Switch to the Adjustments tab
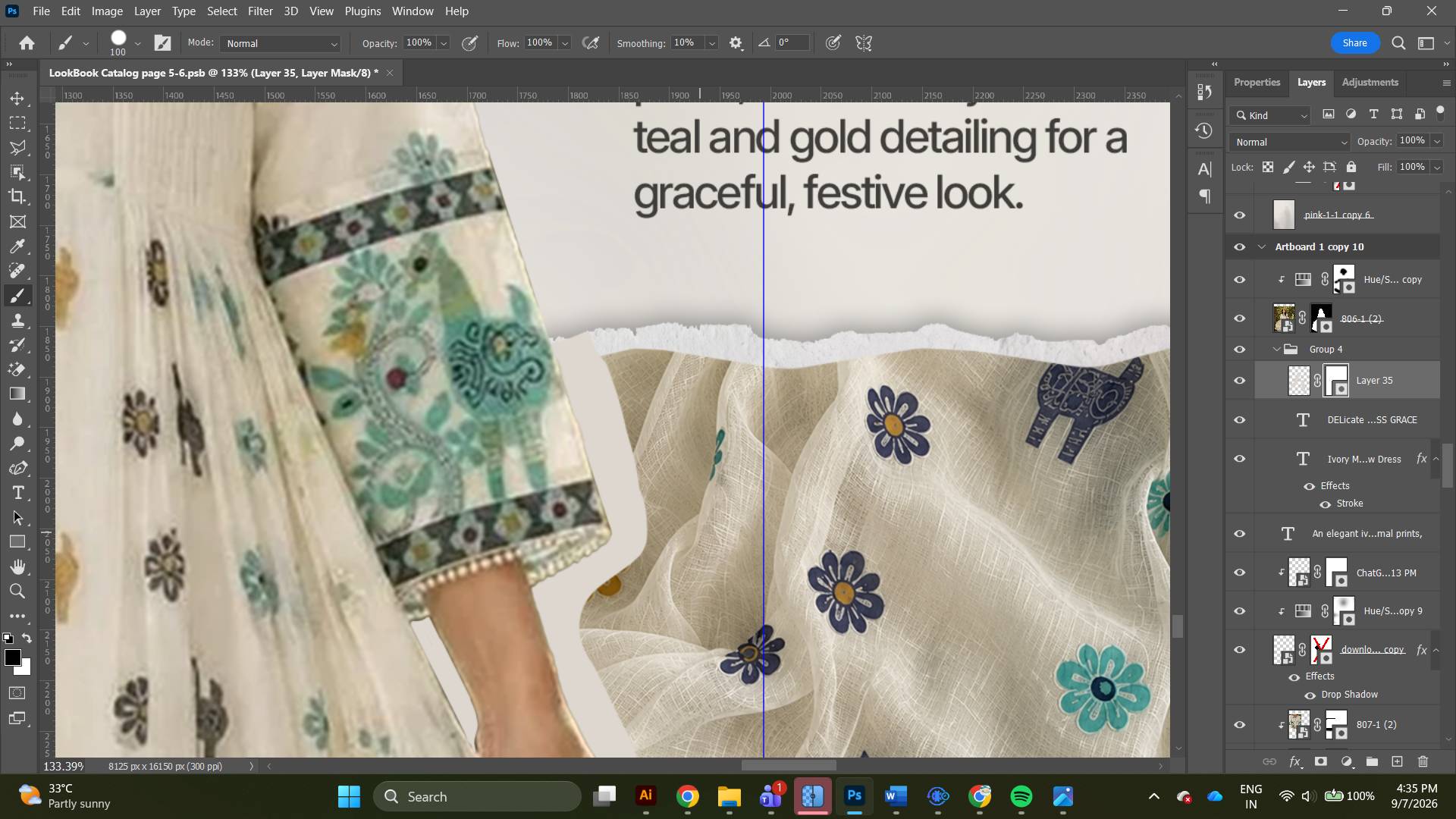1456x819 pixels. point(1370,82)
